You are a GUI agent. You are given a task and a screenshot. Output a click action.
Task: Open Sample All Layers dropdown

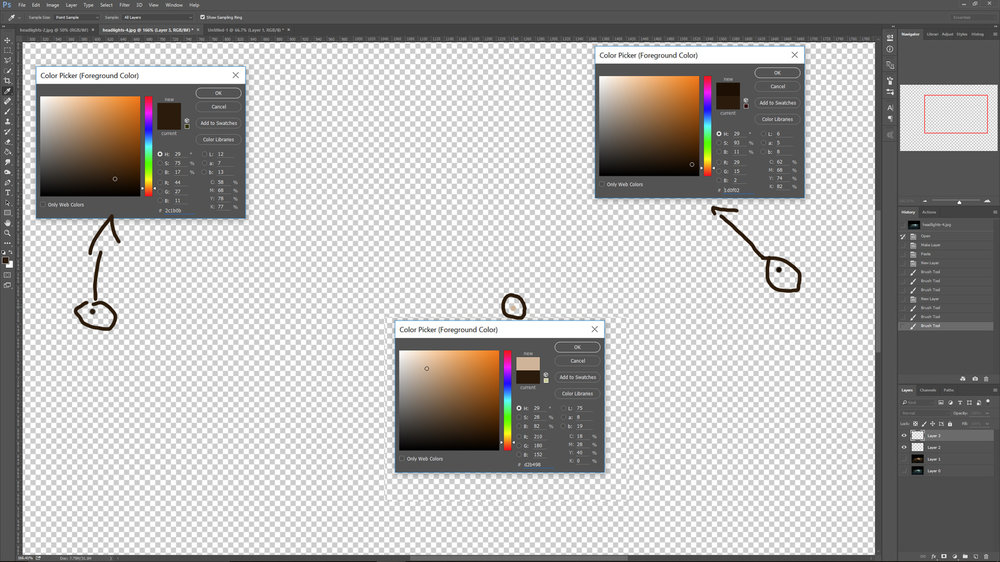click(x=157, y=17)
